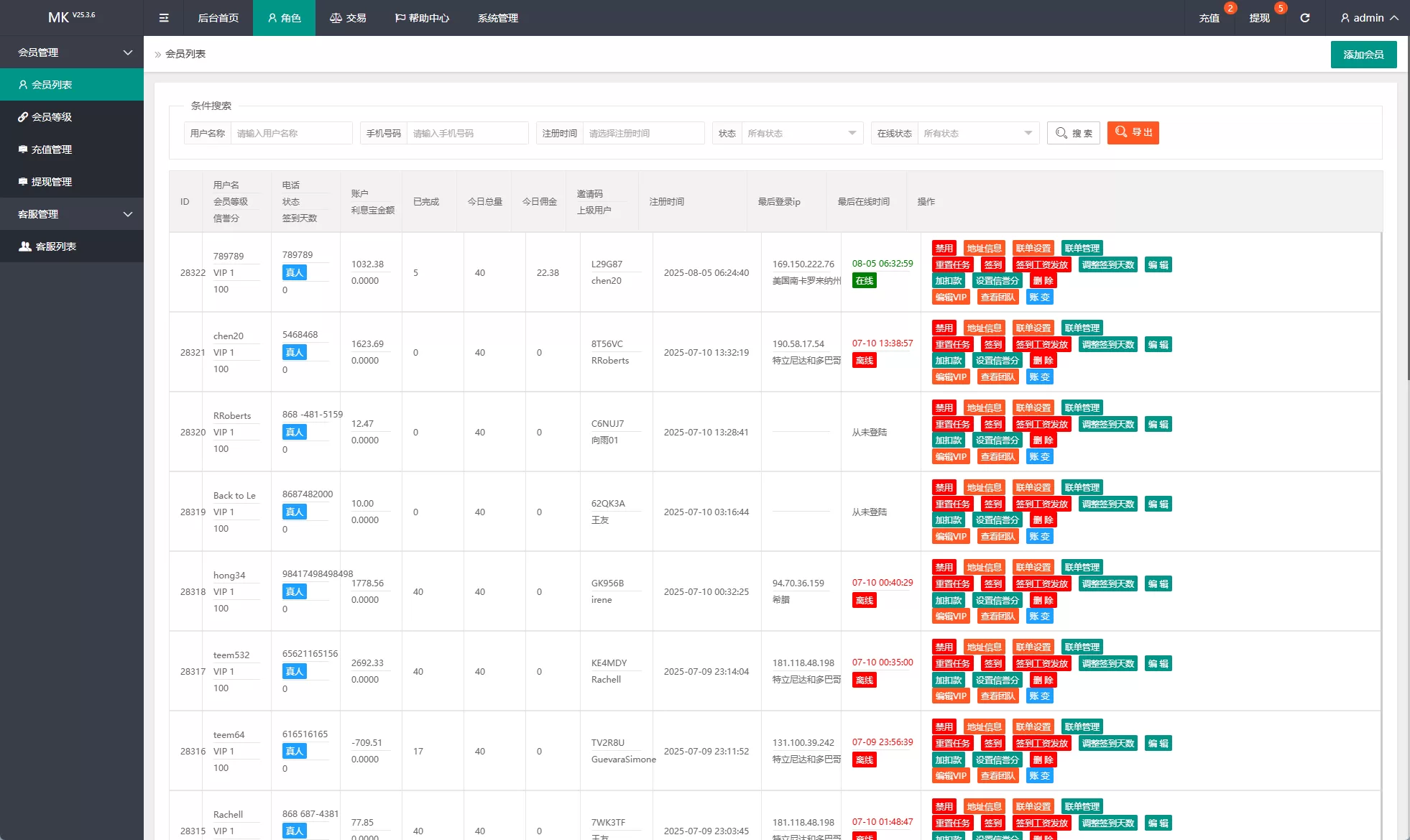Open 提现管理 in the sidebar
Image resolution: width=1410 pixels, height=840 pixels.
[52, 182]
